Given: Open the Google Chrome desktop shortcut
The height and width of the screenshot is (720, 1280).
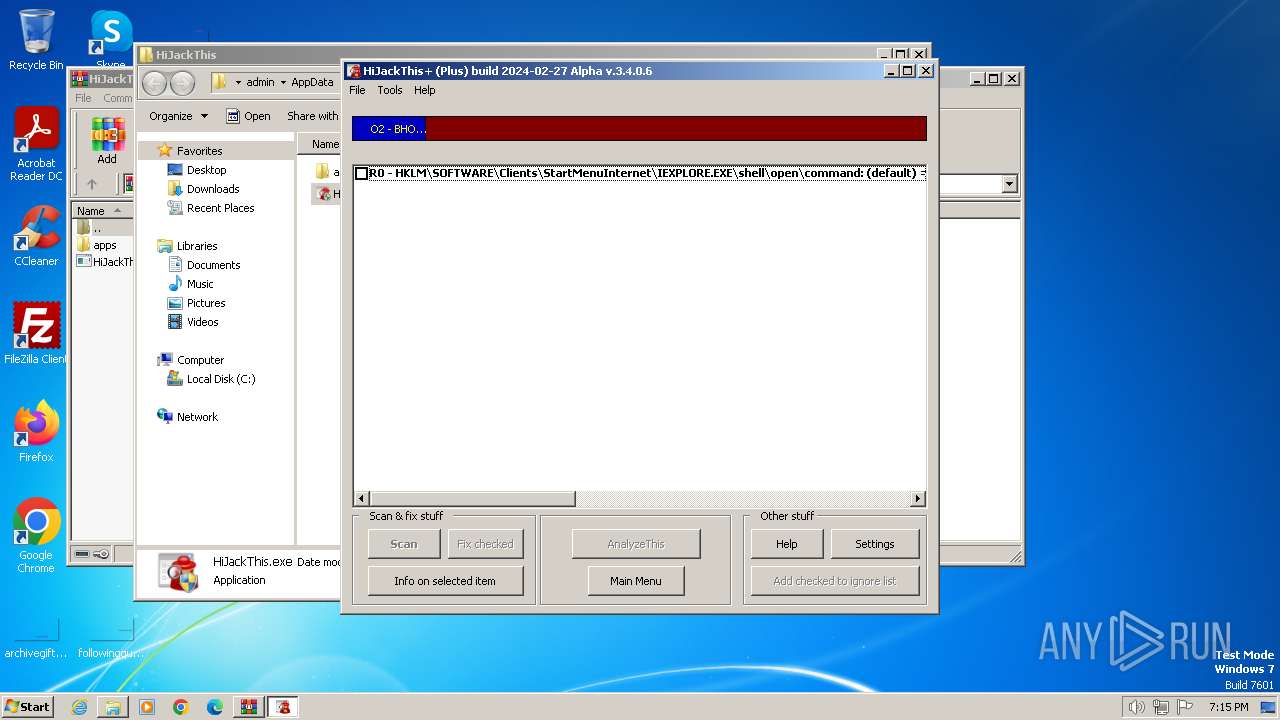Looking at the screenshot, I should click(36, 535).
